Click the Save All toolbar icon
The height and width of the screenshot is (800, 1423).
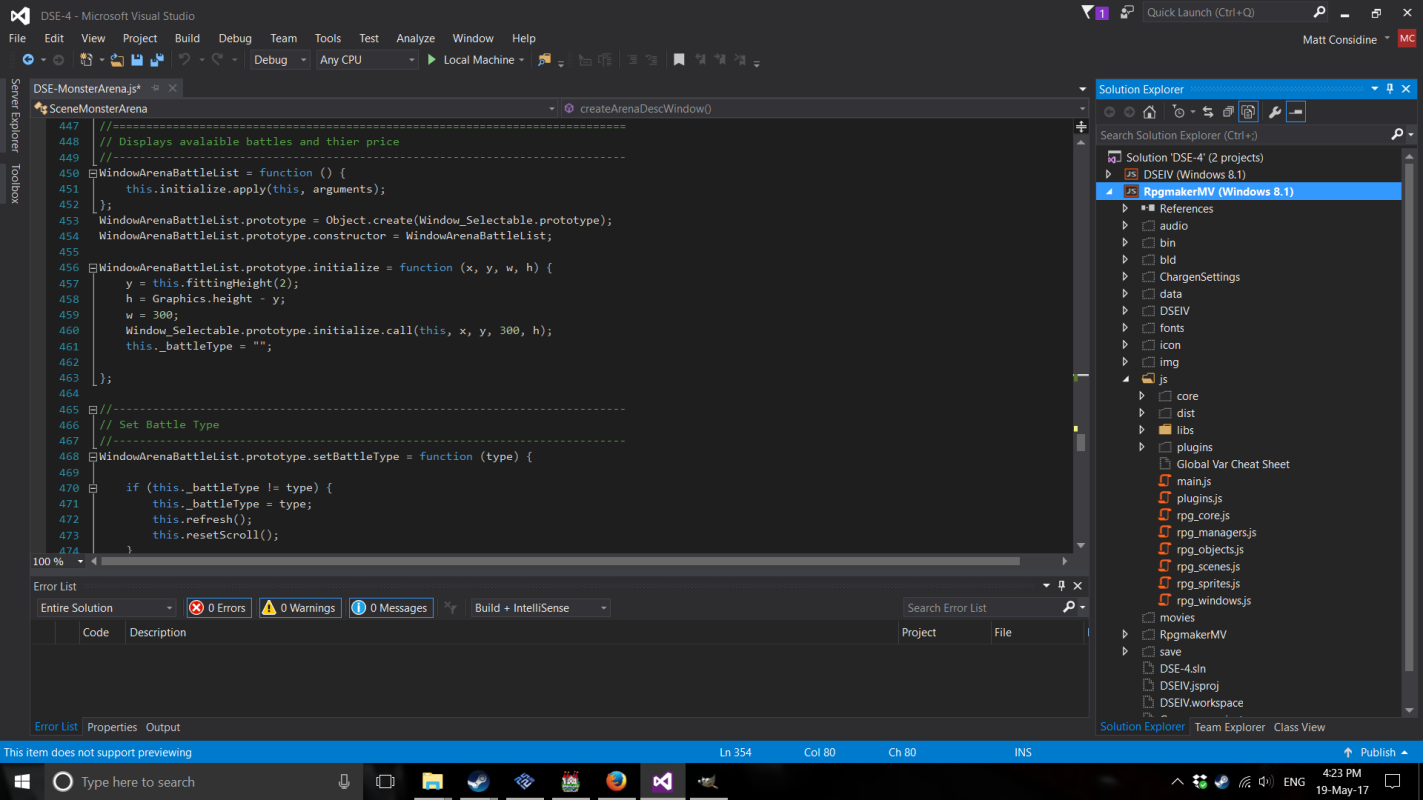click(156, 60)
